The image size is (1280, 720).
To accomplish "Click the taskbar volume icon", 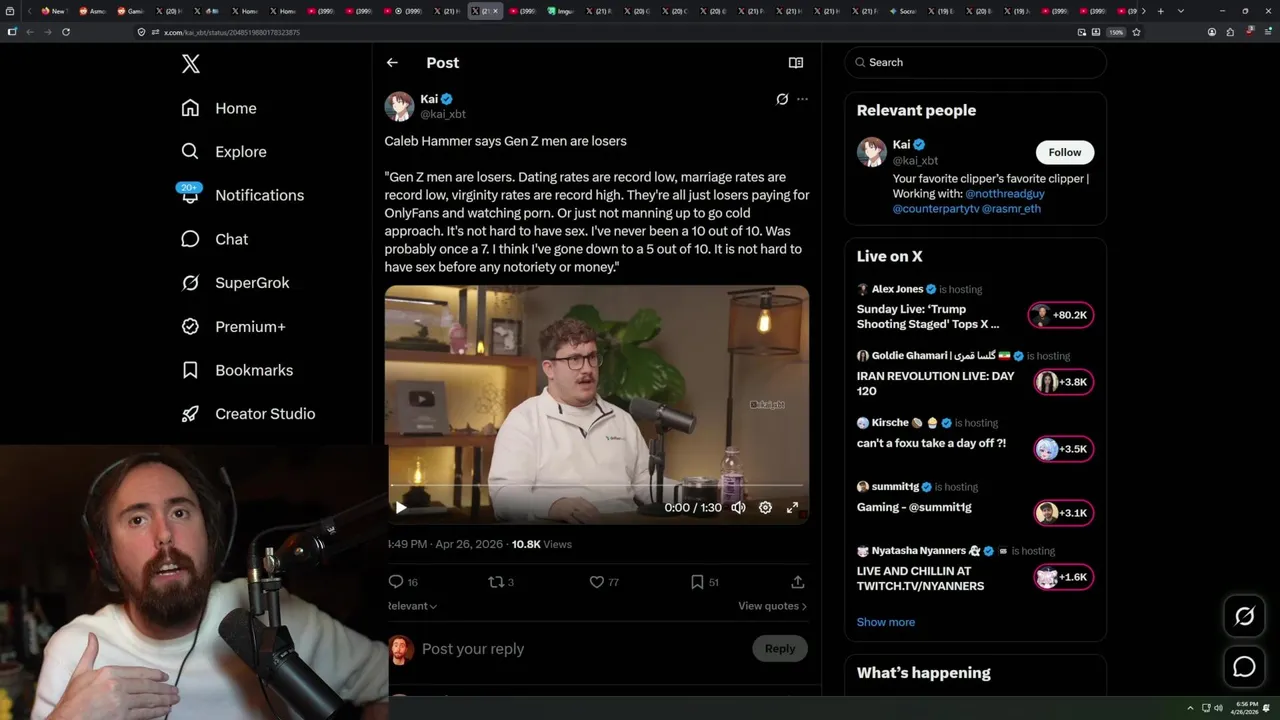I will (1219, 709).
